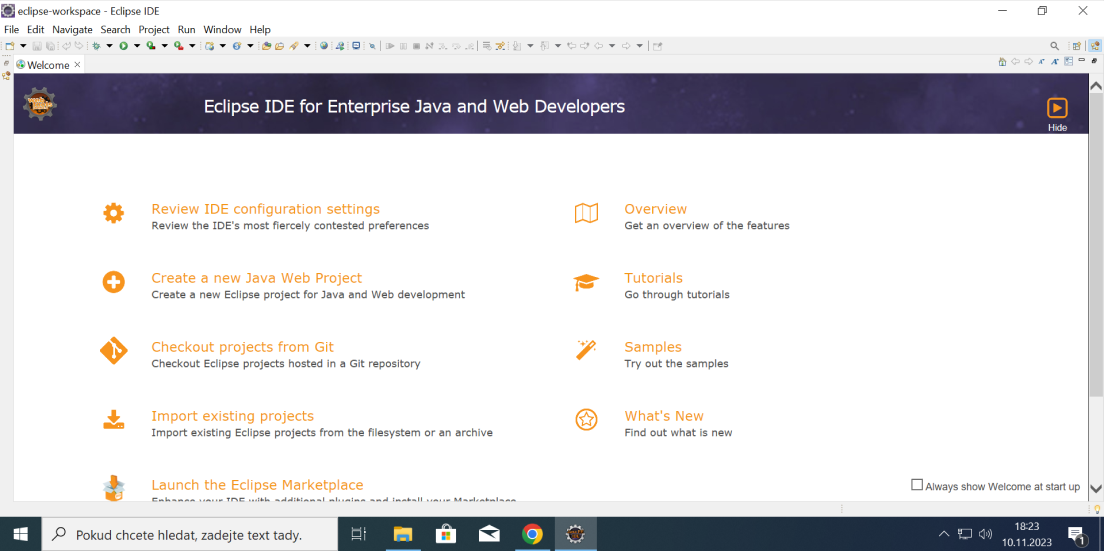
Task: Click the Import existing projects link
Action: (232, 416)
